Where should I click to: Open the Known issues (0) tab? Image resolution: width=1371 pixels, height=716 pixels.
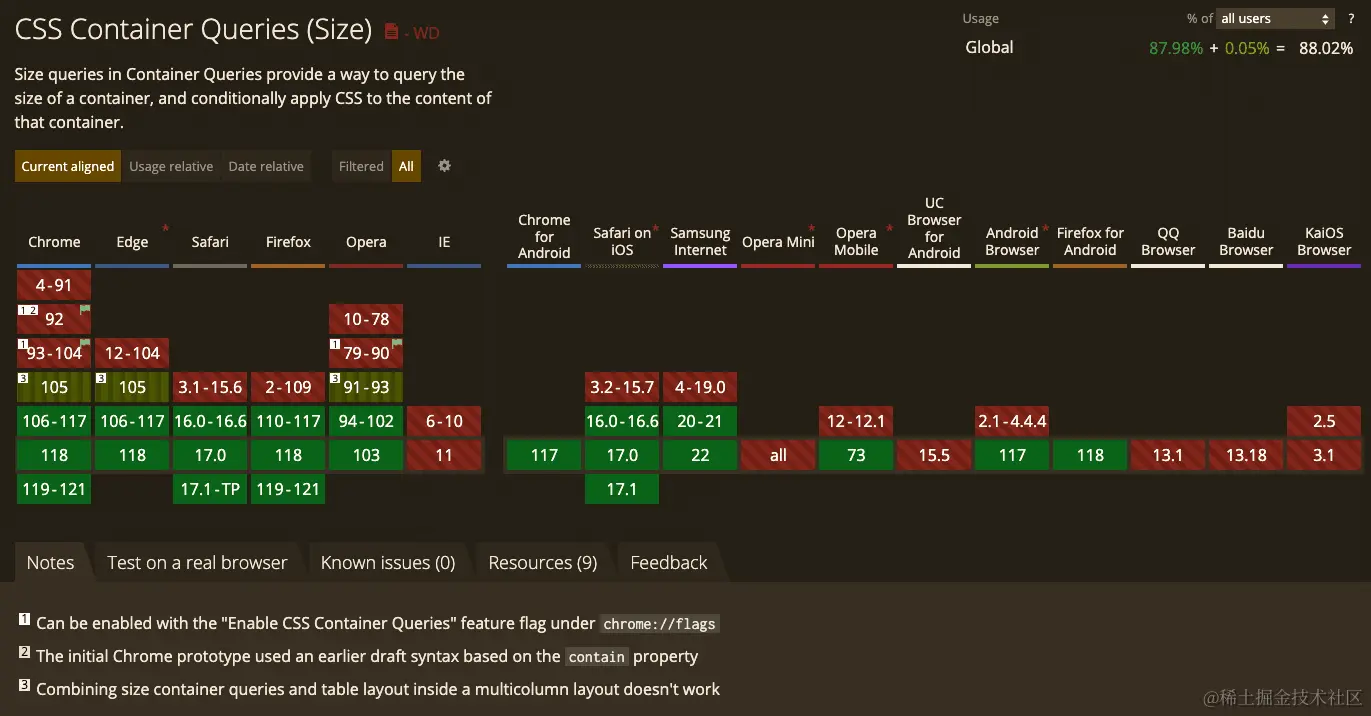click(388, 562)
